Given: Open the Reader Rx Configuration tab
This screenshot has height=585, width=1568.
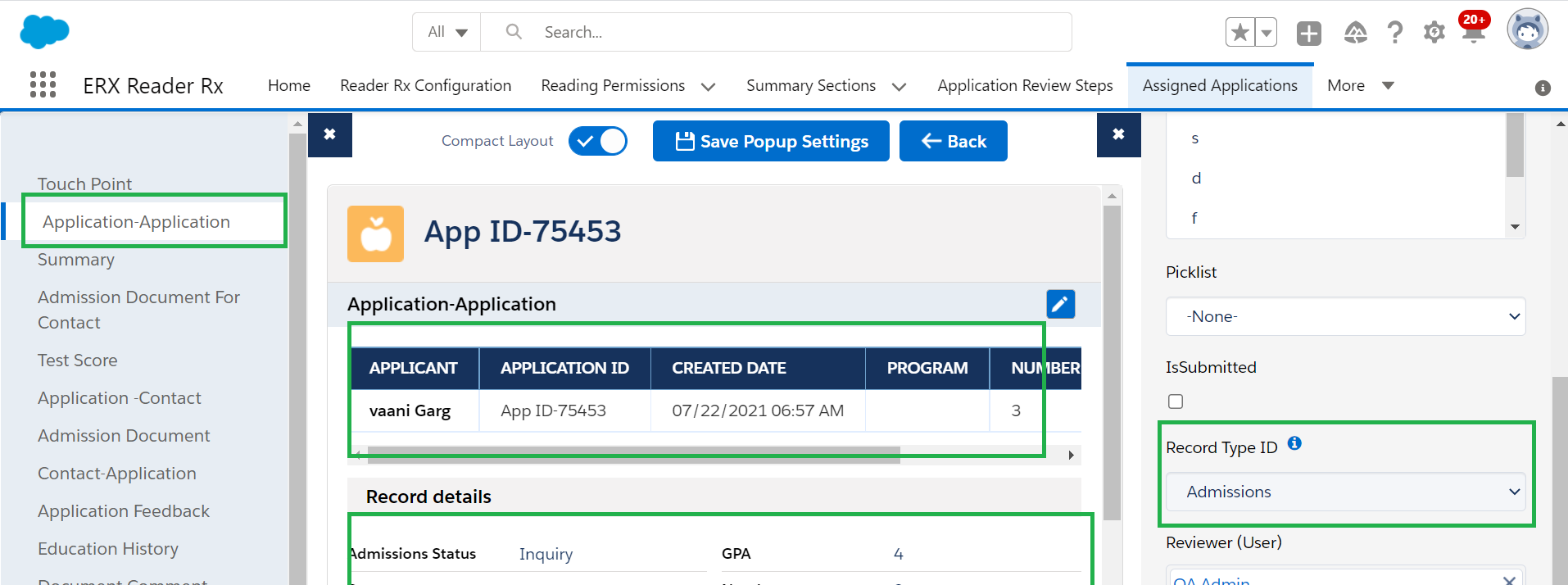Looking at the screenshot, I should pos(425,85).
